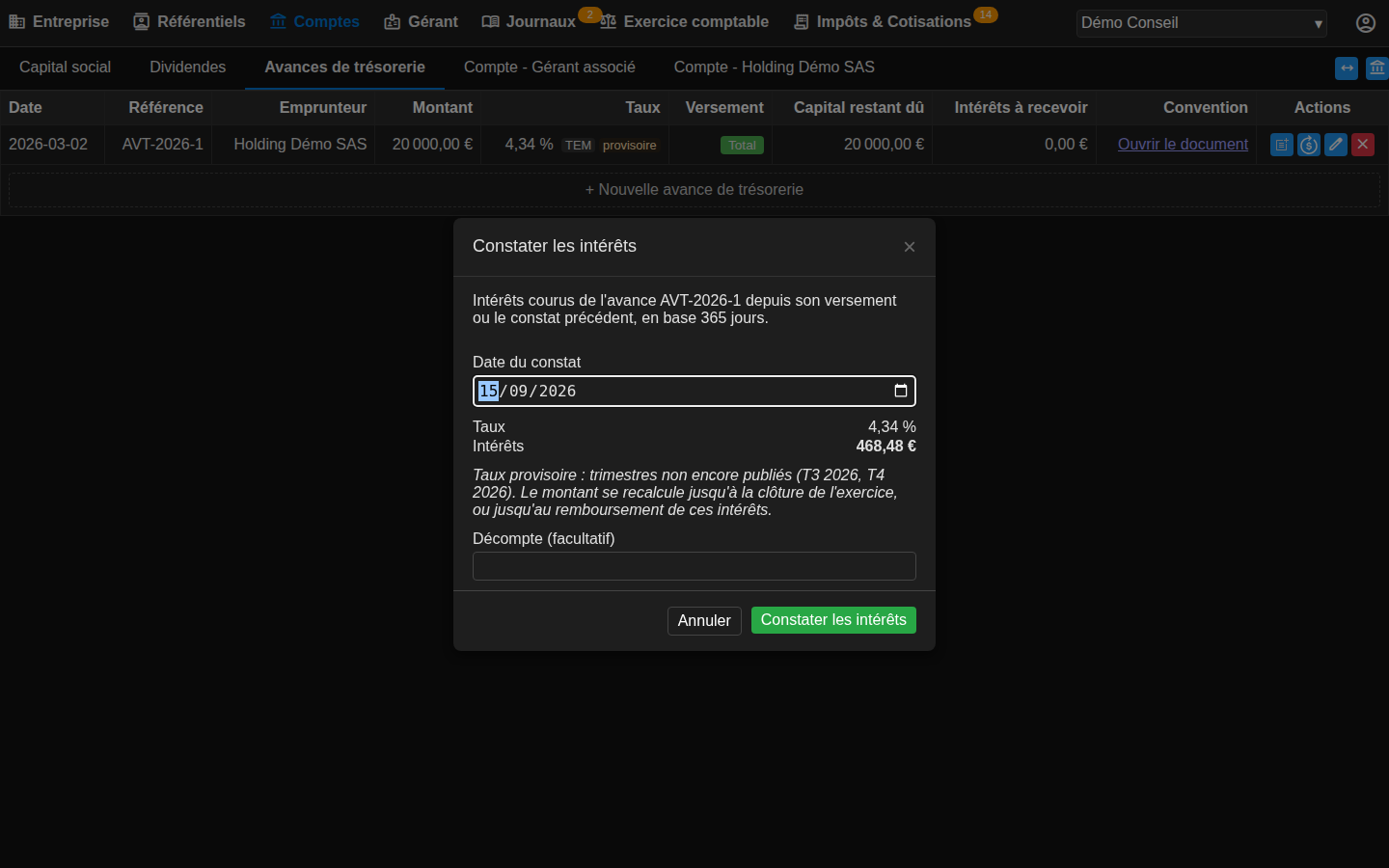The height and width of the screenshot is (868, 1389).
Task: Click the blue horizontal arrows icon
Action: [1347, 68]
